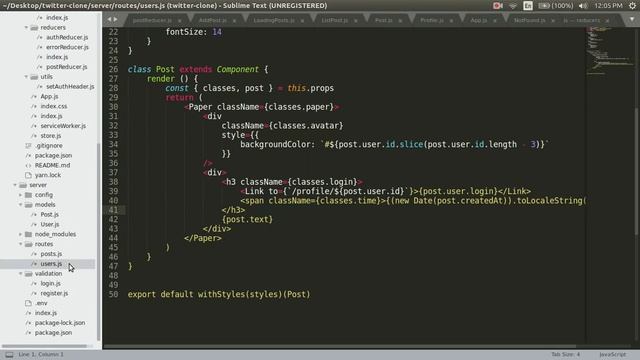Collapse the reducers folder
The image size is (640, 360).
coord(27,27)
